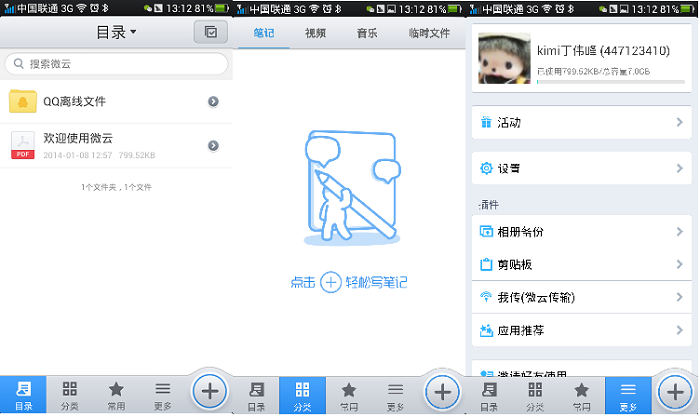Tap 目录 tab on right screen's bottom bar
Image resolution: width=700 pixels, height=417 pixels.
click(489, 396)
